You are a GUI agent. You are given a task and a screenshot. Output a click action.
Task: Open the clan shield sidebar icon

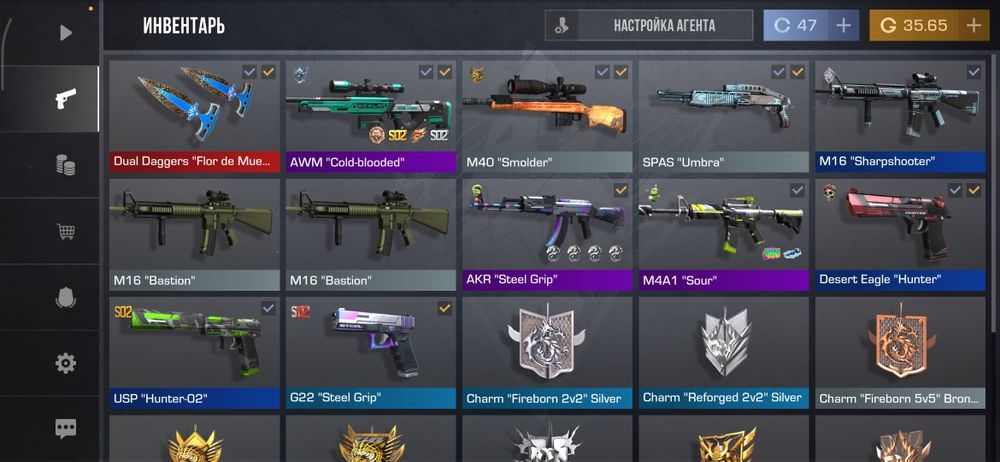[x=66, y=297]
